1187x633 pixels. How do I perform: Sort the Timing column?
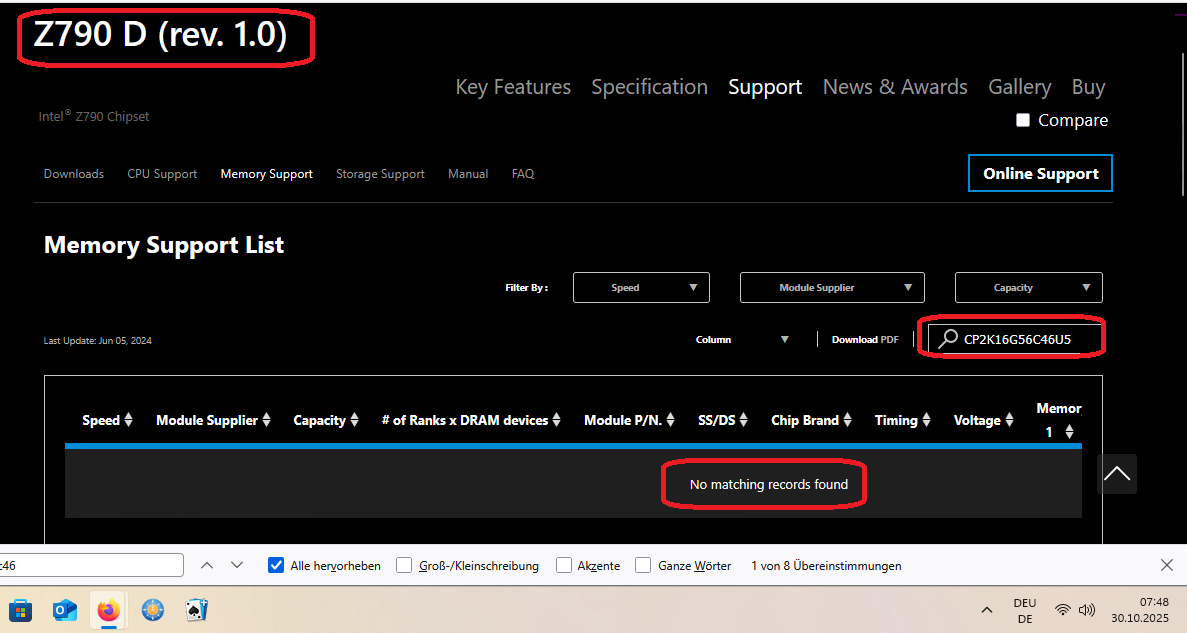[926, 420]
